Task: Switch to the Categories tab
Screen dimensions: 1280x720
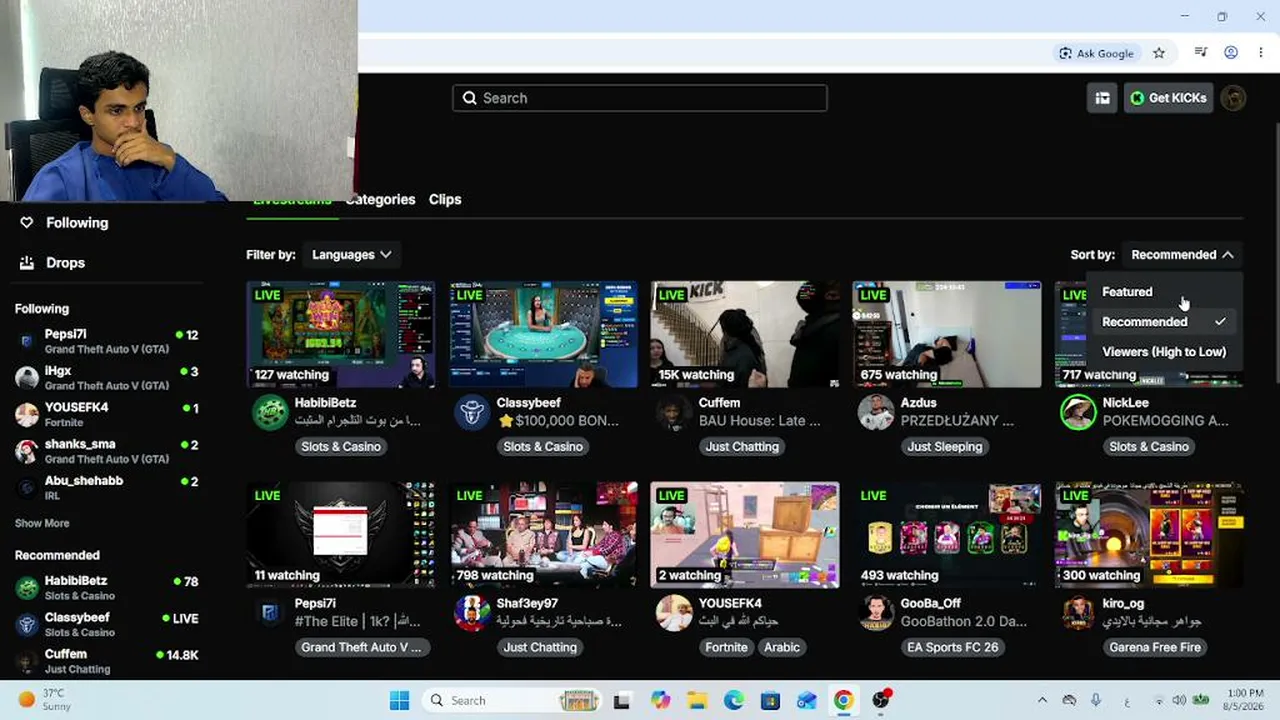Action: point(380,199)
